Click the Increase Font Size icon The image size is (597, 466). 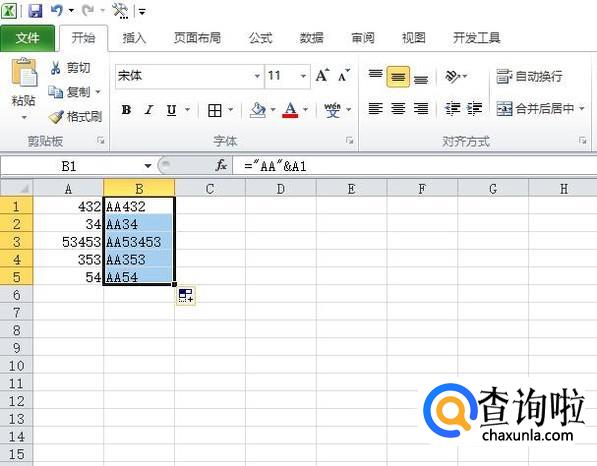[322, 75]
